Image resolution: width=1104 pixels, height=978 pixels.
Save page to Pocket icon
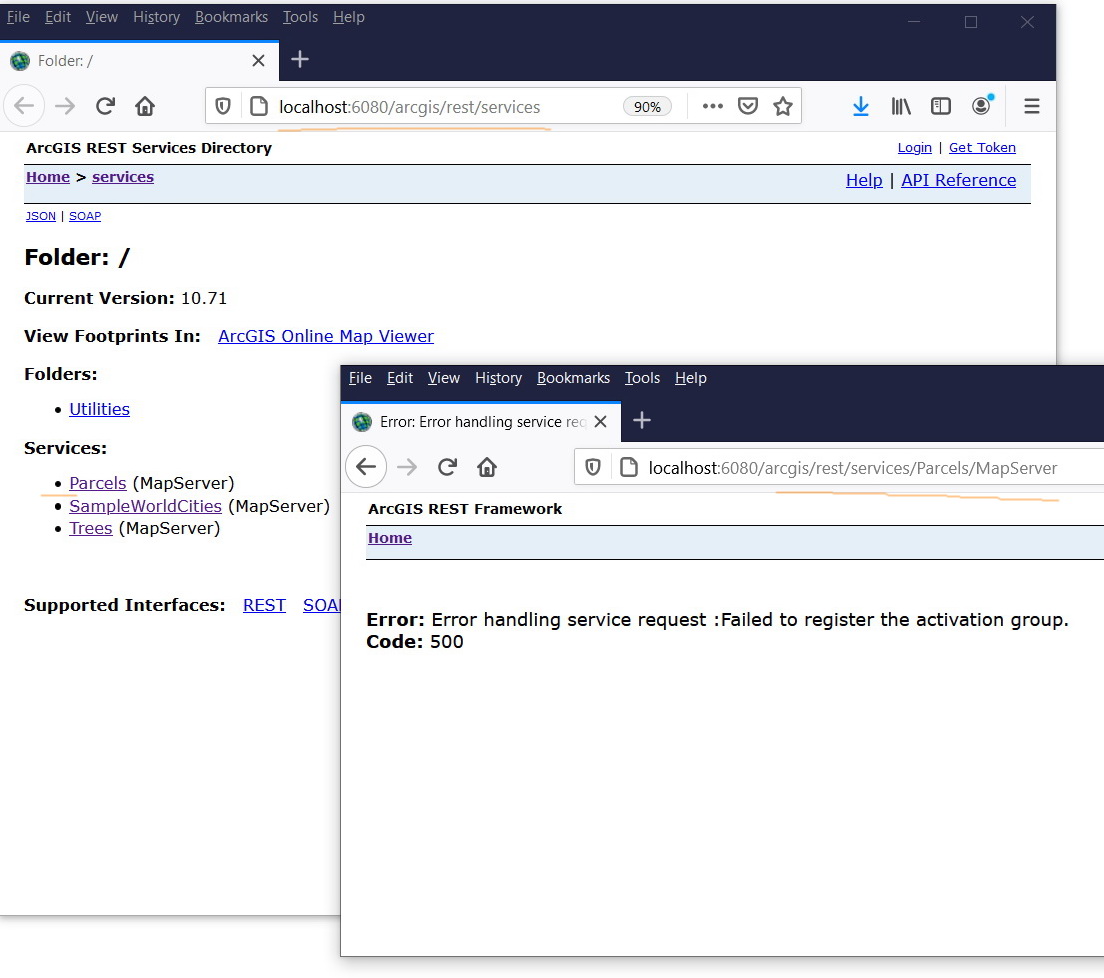click(748, 106)
